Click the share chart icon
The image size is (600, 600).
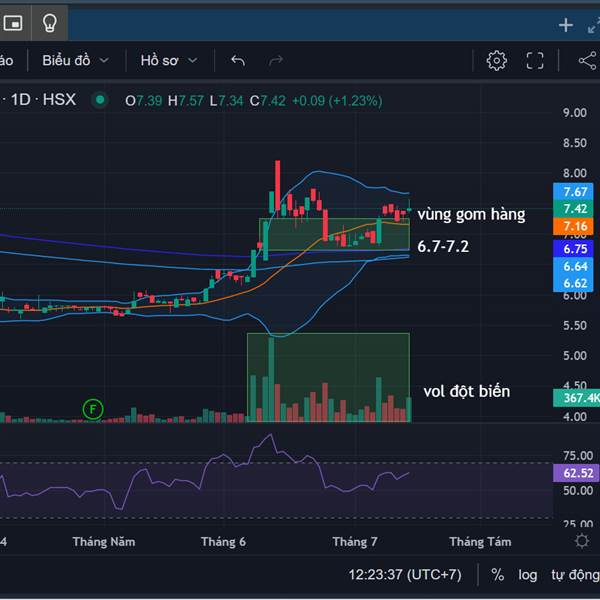click(588, 60)
